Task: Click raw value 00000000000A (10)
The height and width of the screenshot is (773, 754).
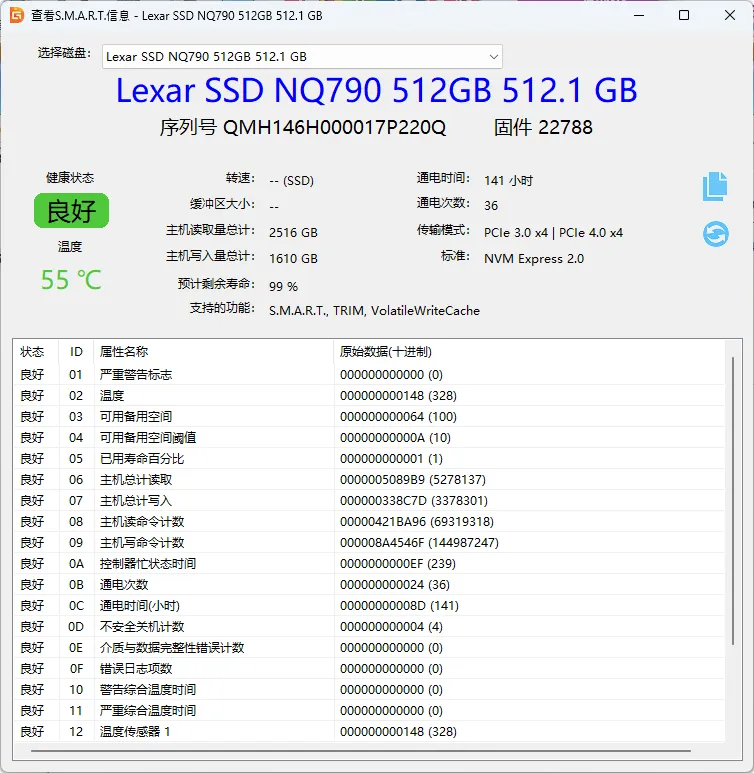Action: (x=395, y=438)
